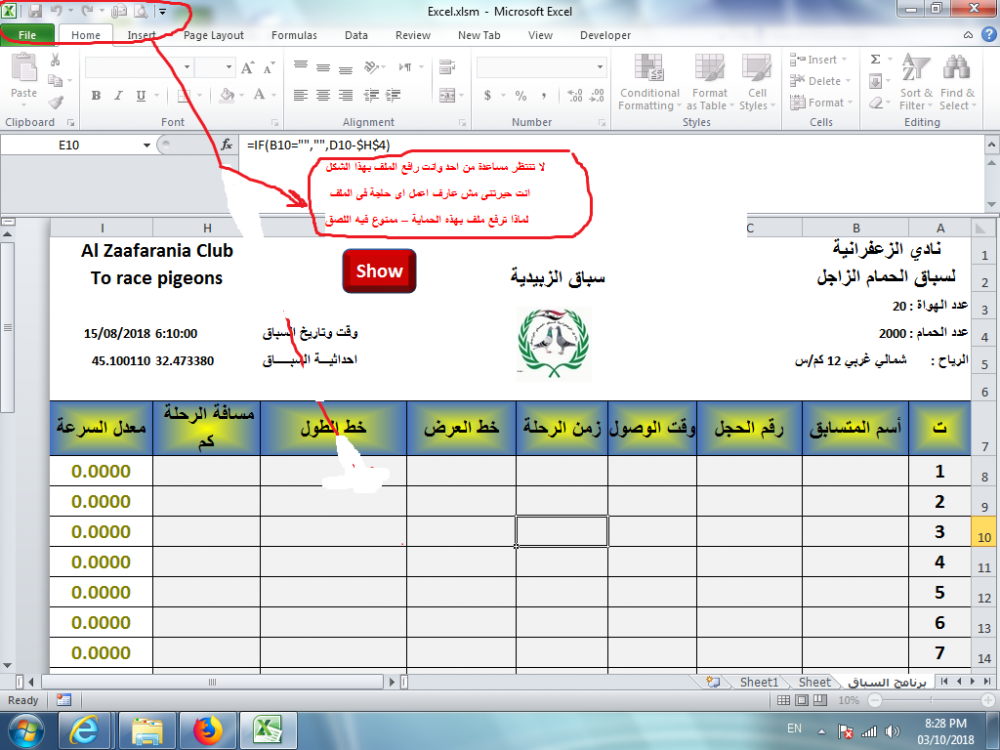
Task: Click the Decrease Indent icon
Action: (x=371, y=96)
